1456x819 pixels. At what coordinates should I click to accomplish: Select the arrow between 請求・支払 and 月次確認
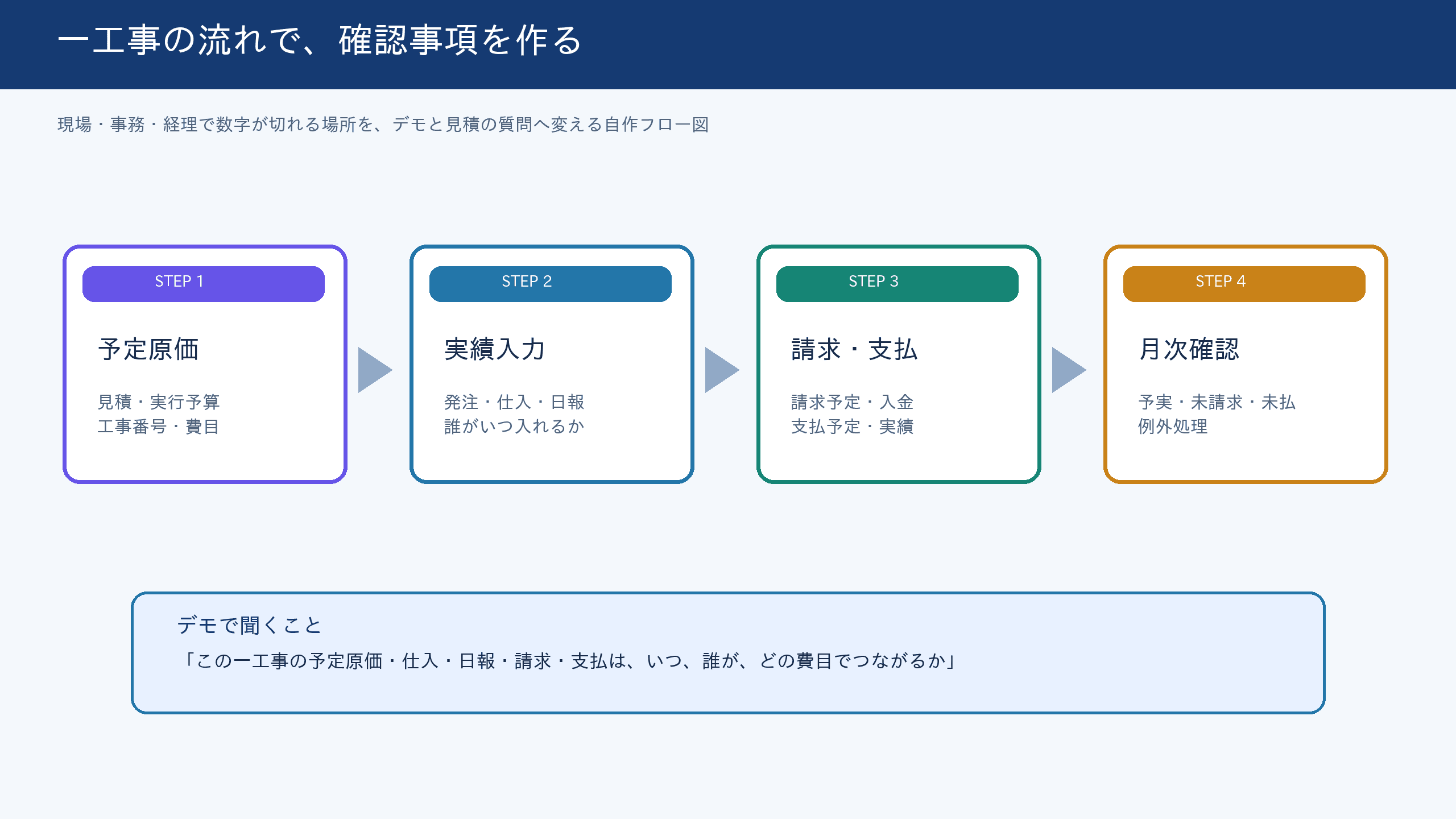(x=1069, y=370)
